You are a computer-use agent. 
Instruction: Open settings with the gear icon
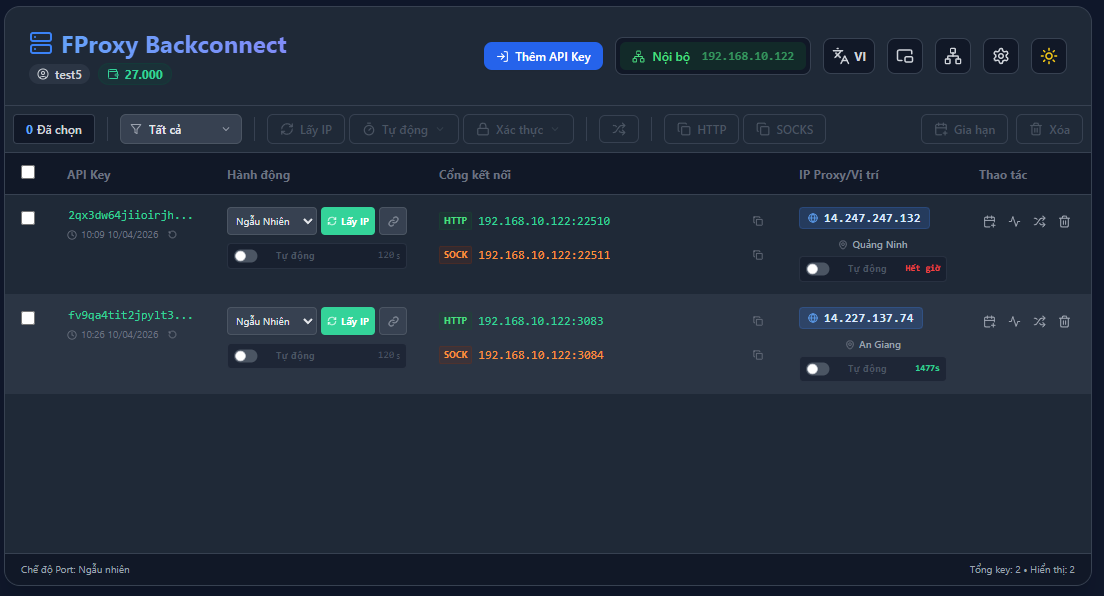[x=1000, y=56]
